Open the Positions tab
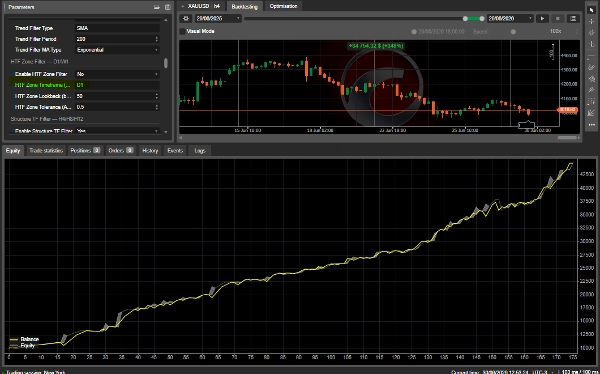Screen dimensions: 600x374 [85, 150]
